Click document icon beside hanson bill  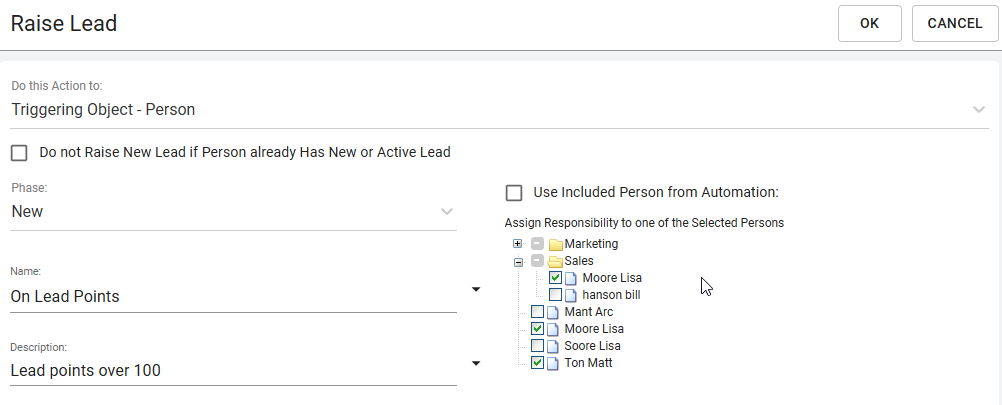tap(572, 295)
